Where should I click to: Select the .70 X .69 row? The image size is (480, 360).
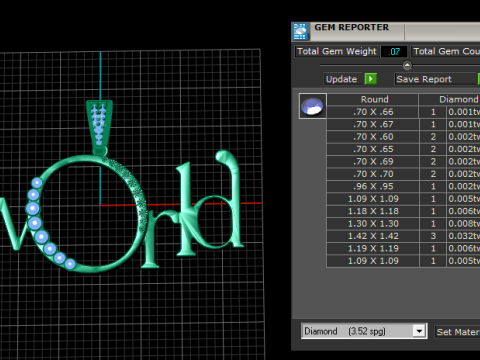pyautogui.click(x=403, y=161)
